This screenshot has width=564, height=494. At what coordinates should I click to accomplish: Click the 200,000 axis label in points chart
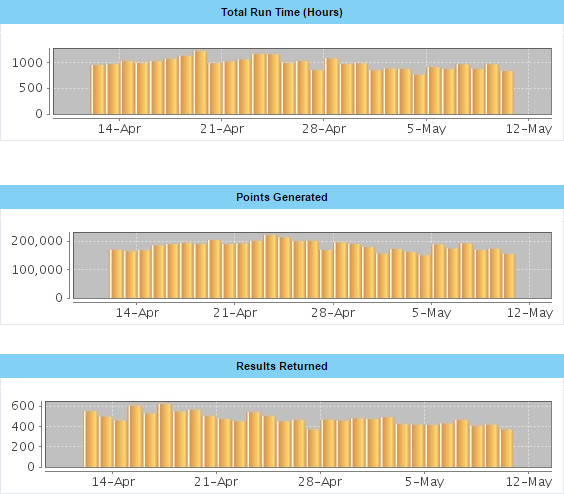[x=37, y=241]
